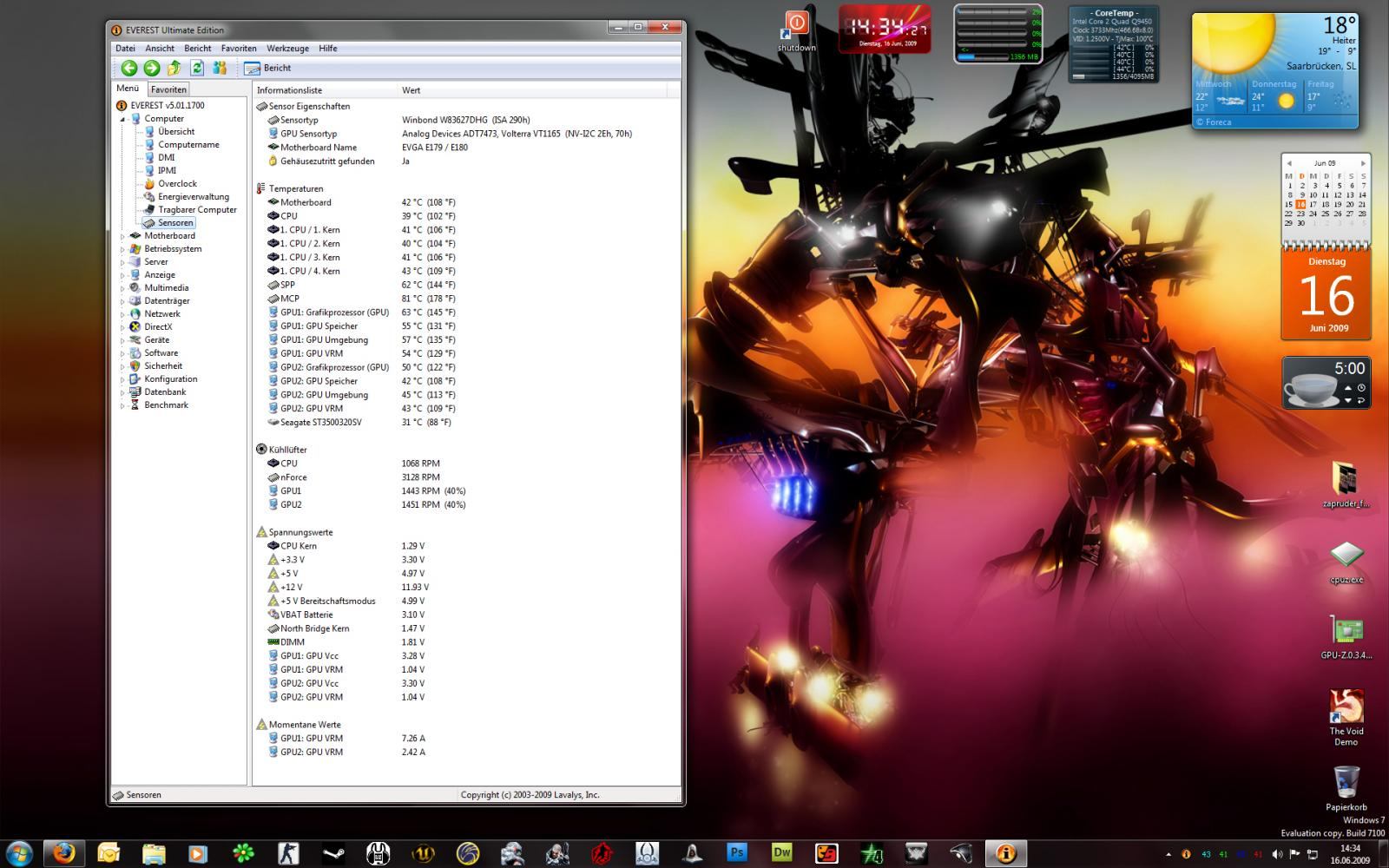The height and width of the screenshot is (868, 1389).
Task: Open the Papierkorb recycle bin
Action: coord(1346,788)
